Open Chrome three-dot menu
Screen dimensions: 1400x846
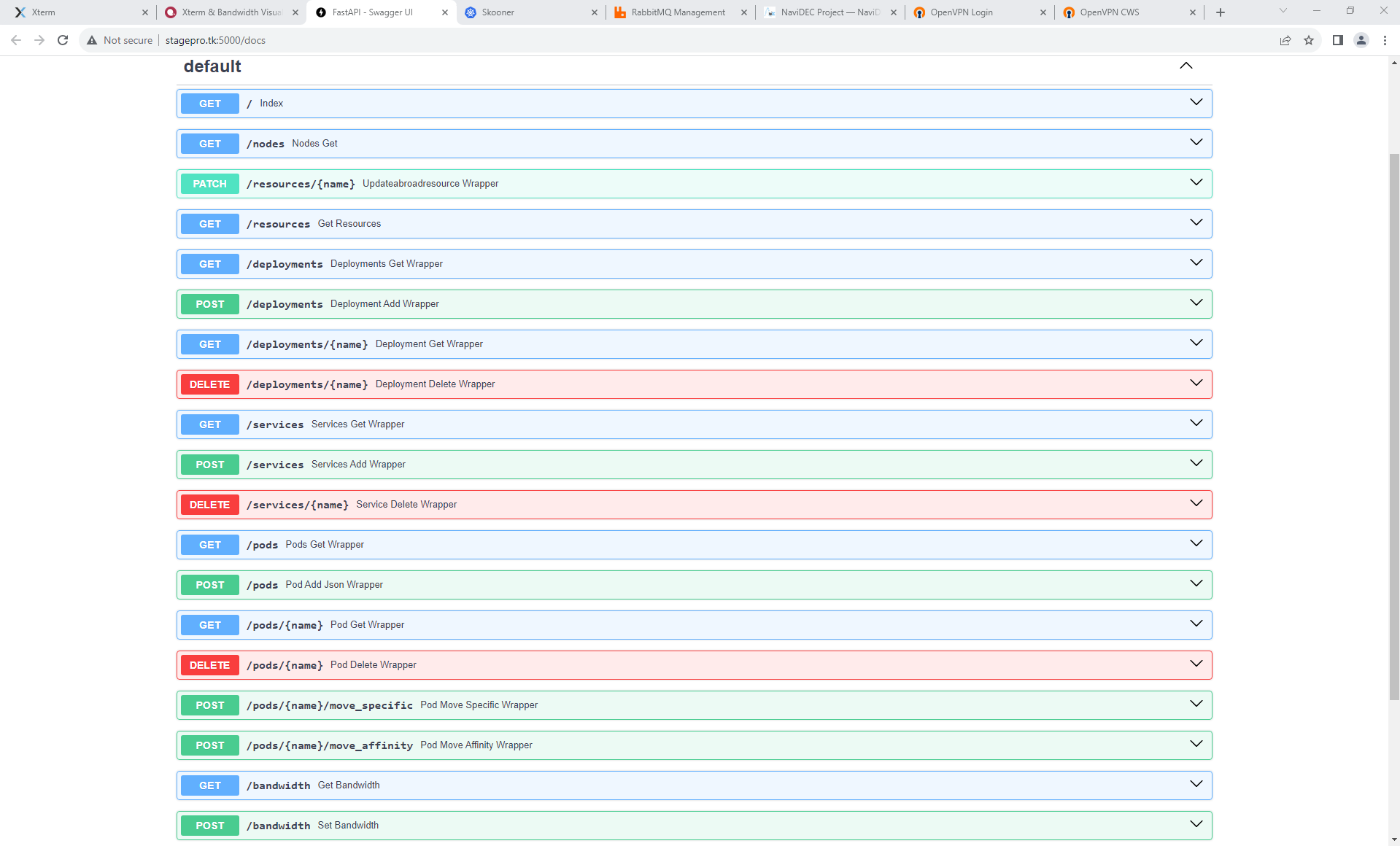click(1385, 40)
